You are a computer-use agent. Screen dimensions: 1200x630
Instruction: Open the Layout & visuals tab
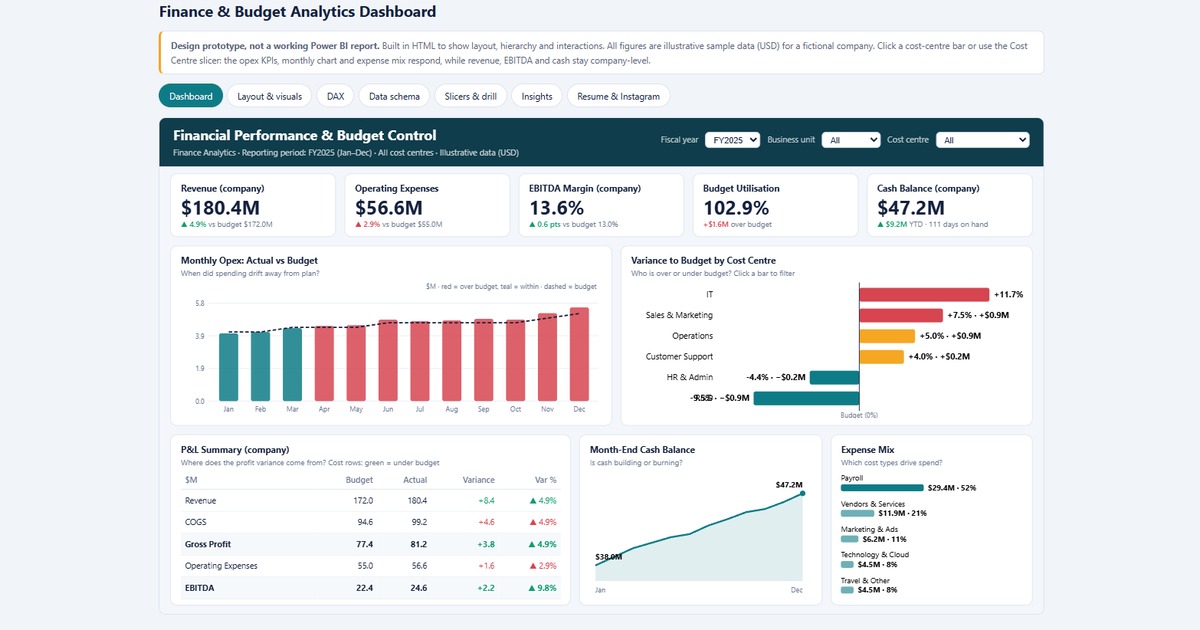tap(270, 96)
